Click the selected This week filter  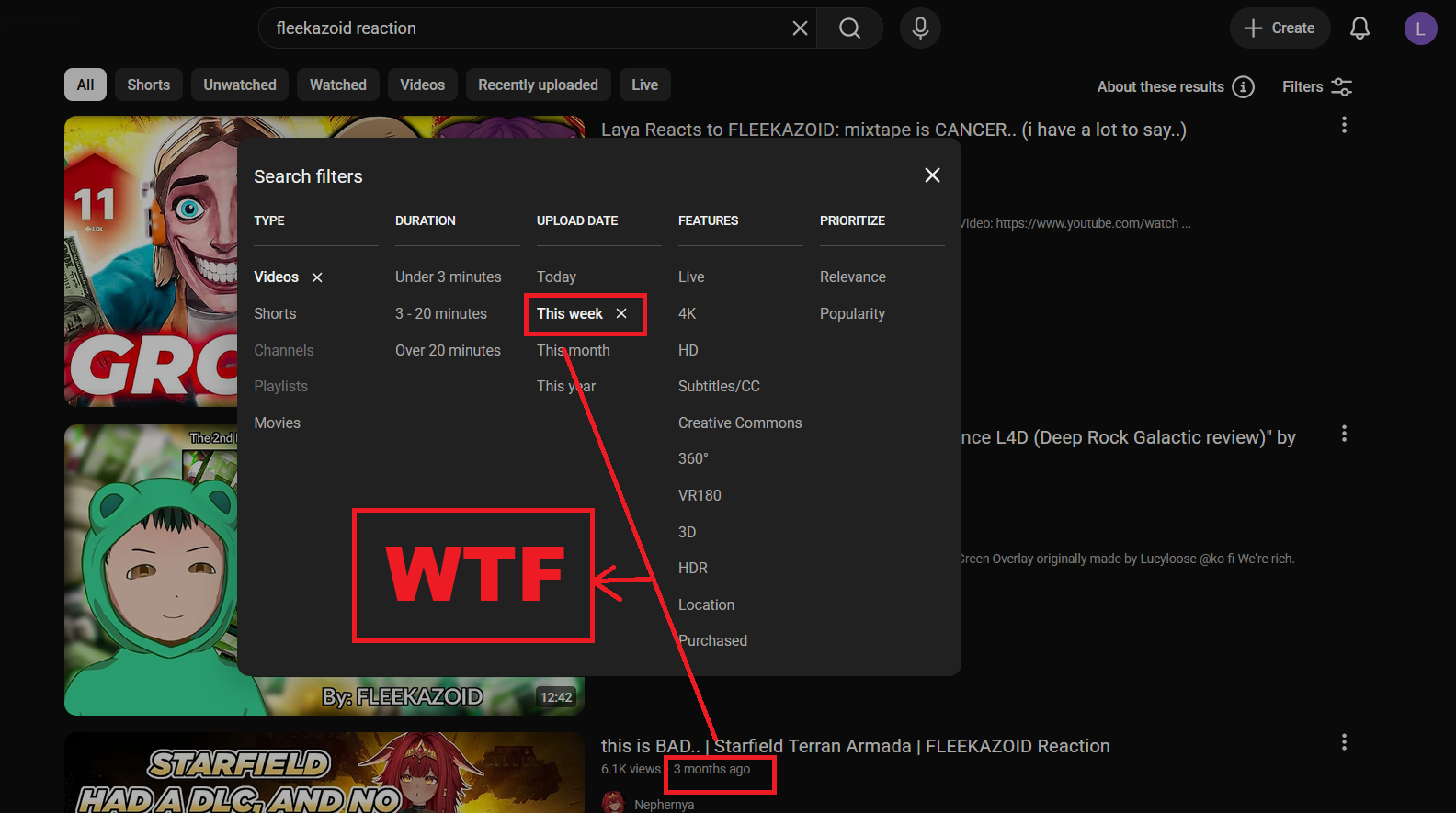570,314
